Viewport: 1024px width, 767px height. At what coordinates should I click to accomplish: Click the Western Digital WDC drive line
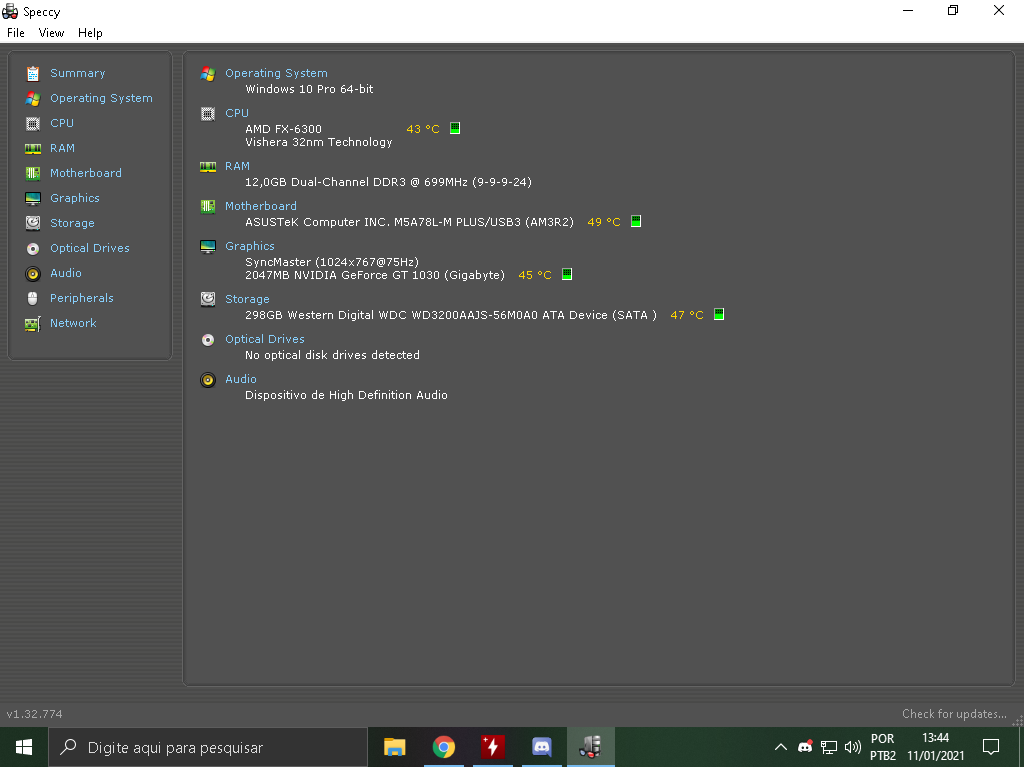tap(451, 315)
